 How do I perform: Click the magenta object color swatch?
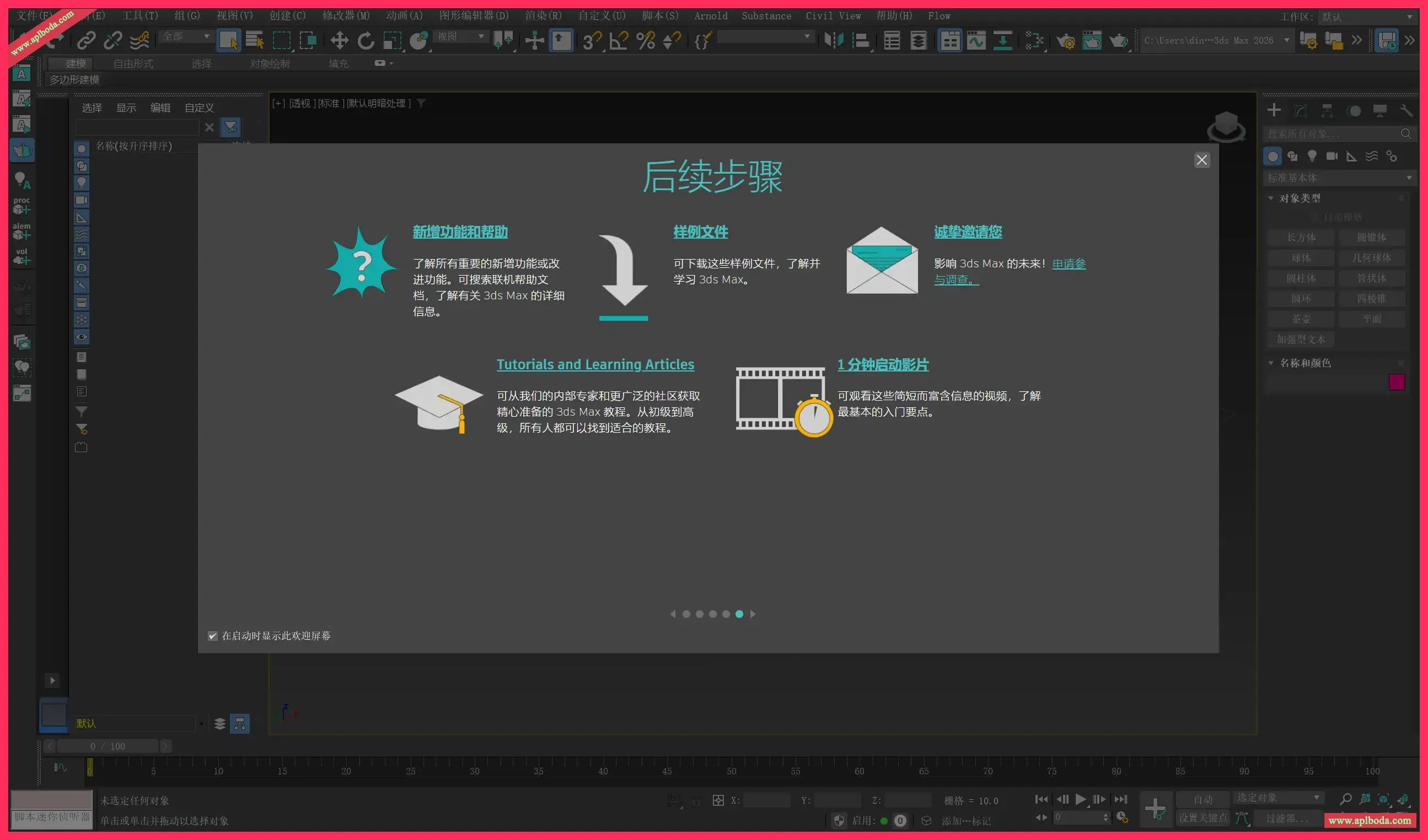[x=1396, y=383]
